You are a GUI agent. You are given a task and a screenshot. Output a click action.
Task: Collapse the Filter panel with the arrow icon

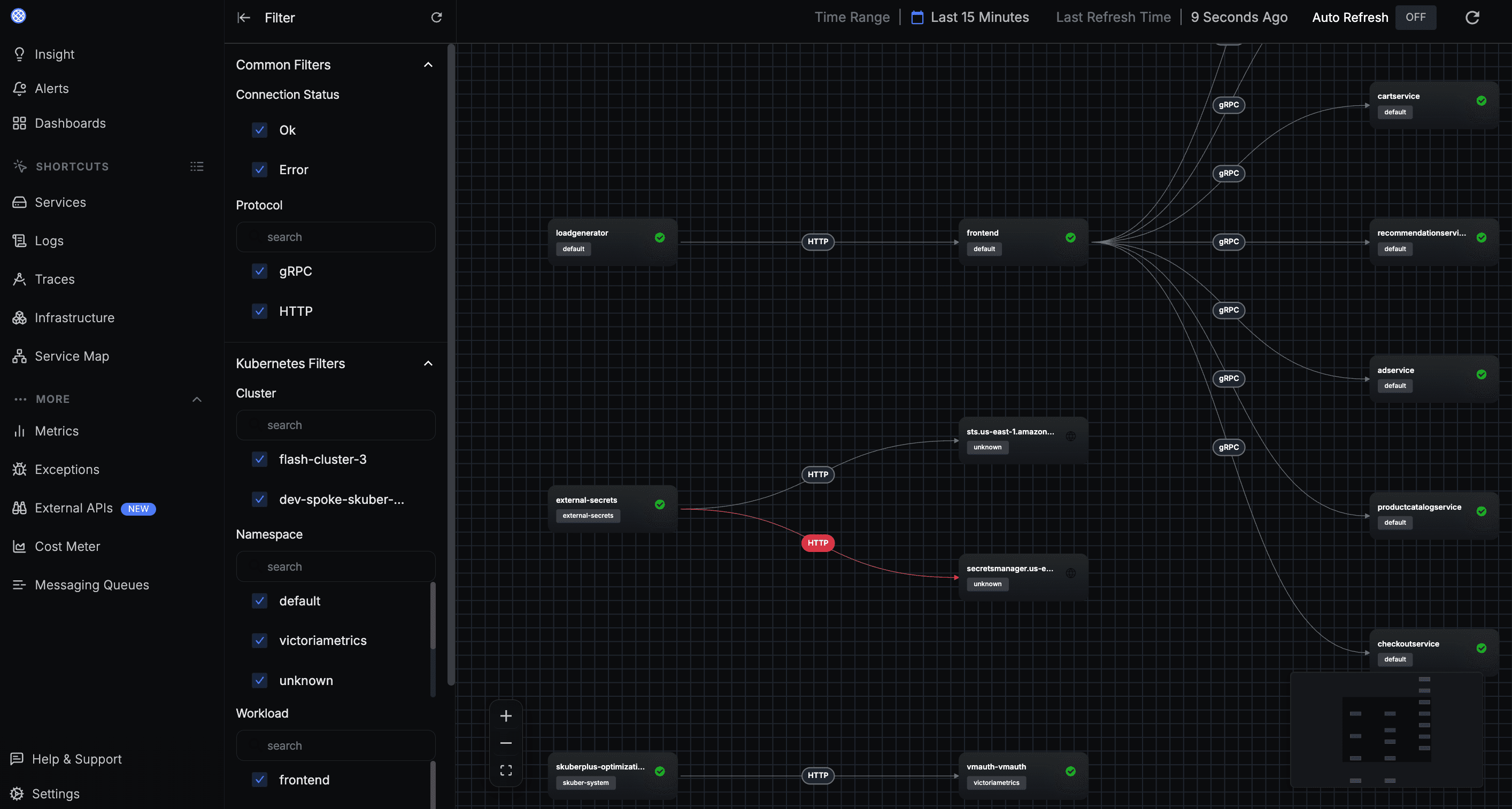(x=244, y=18)
